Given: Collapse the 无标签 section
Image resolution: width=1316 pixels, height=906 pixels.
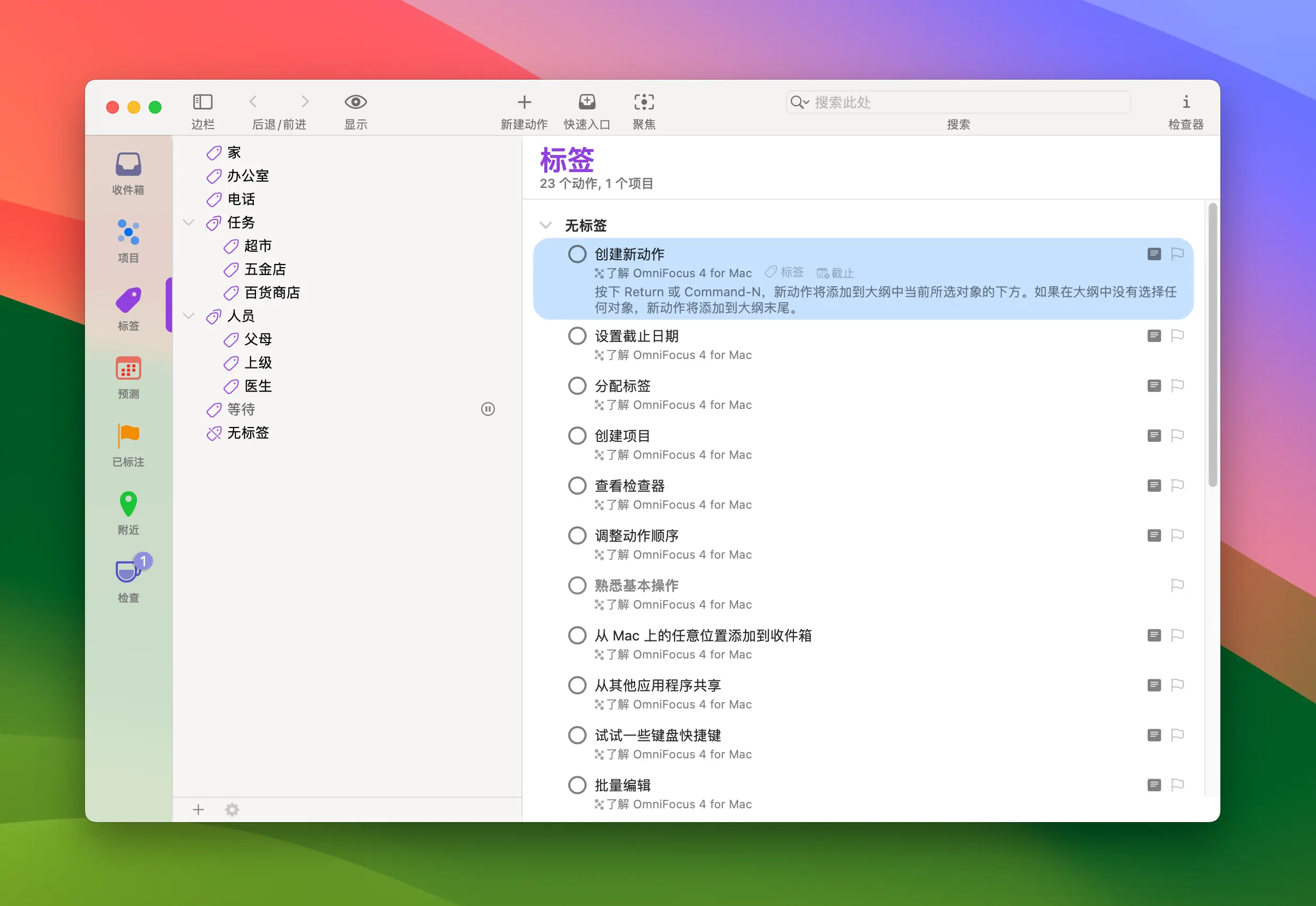Looking at the screenshot, I should coord(546,225).
